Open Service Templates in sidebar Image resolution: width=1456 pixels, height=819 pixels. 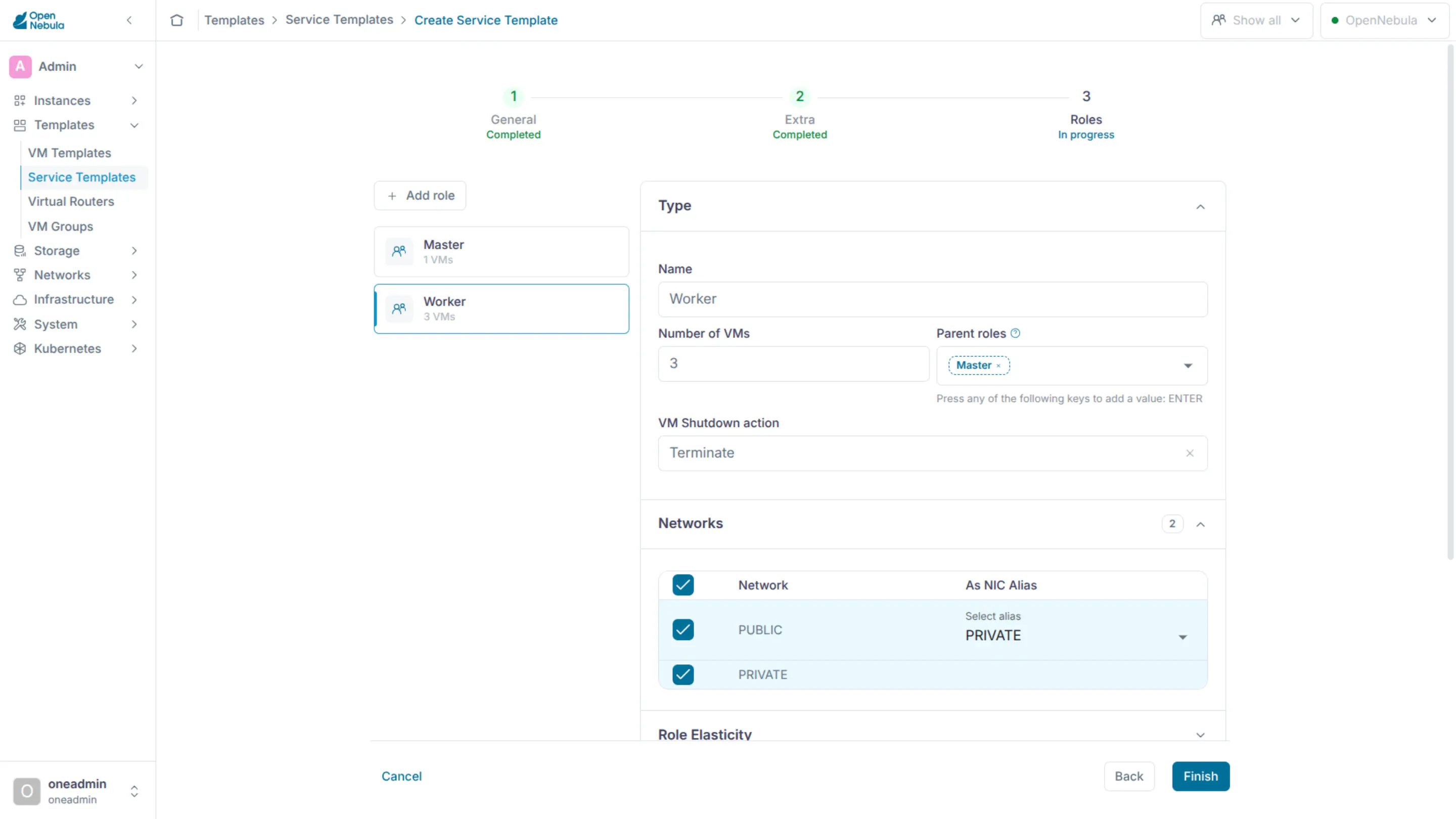(x=82, y=177)
